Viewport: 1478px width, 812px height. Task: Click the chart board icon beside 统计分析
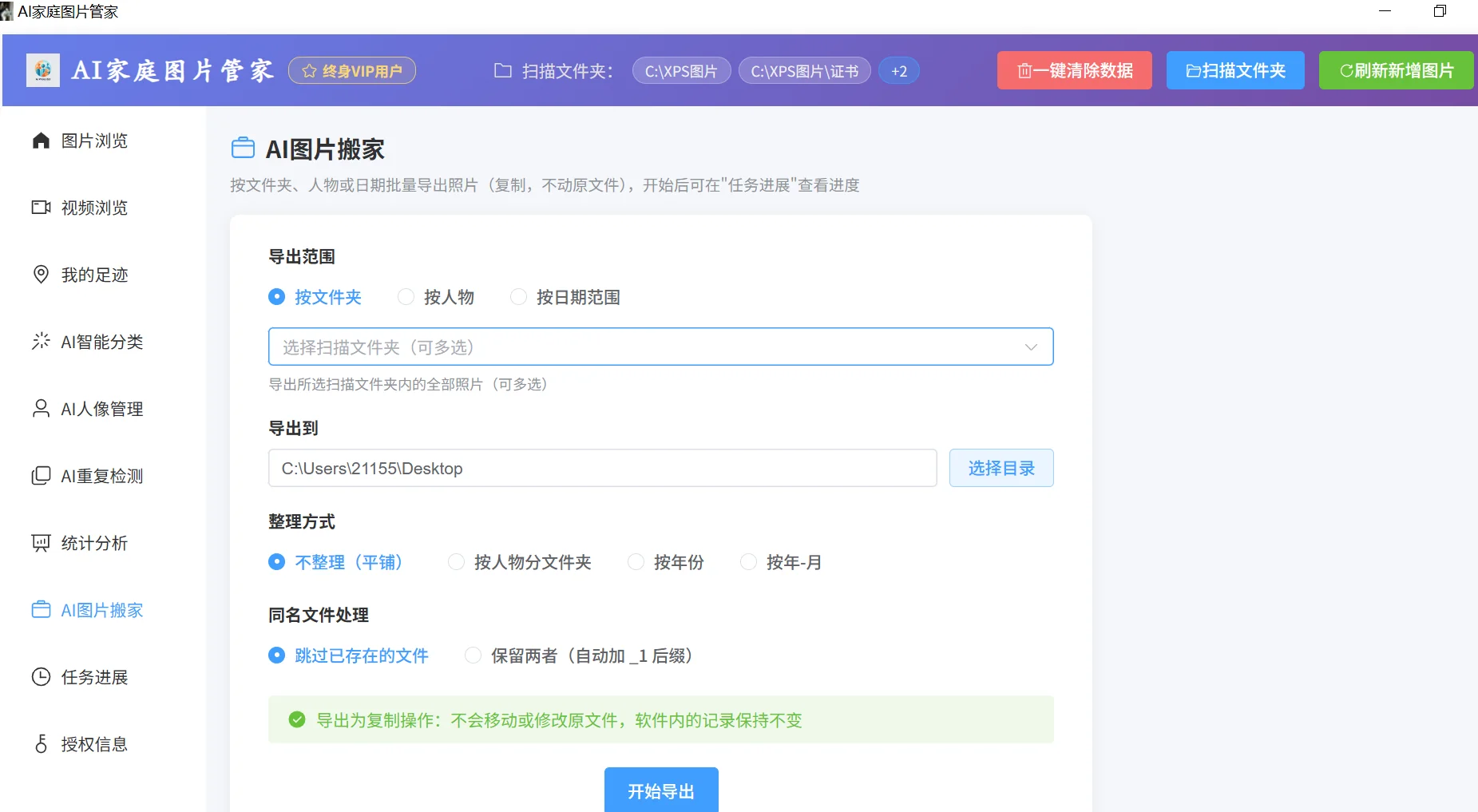pos(41,543)
